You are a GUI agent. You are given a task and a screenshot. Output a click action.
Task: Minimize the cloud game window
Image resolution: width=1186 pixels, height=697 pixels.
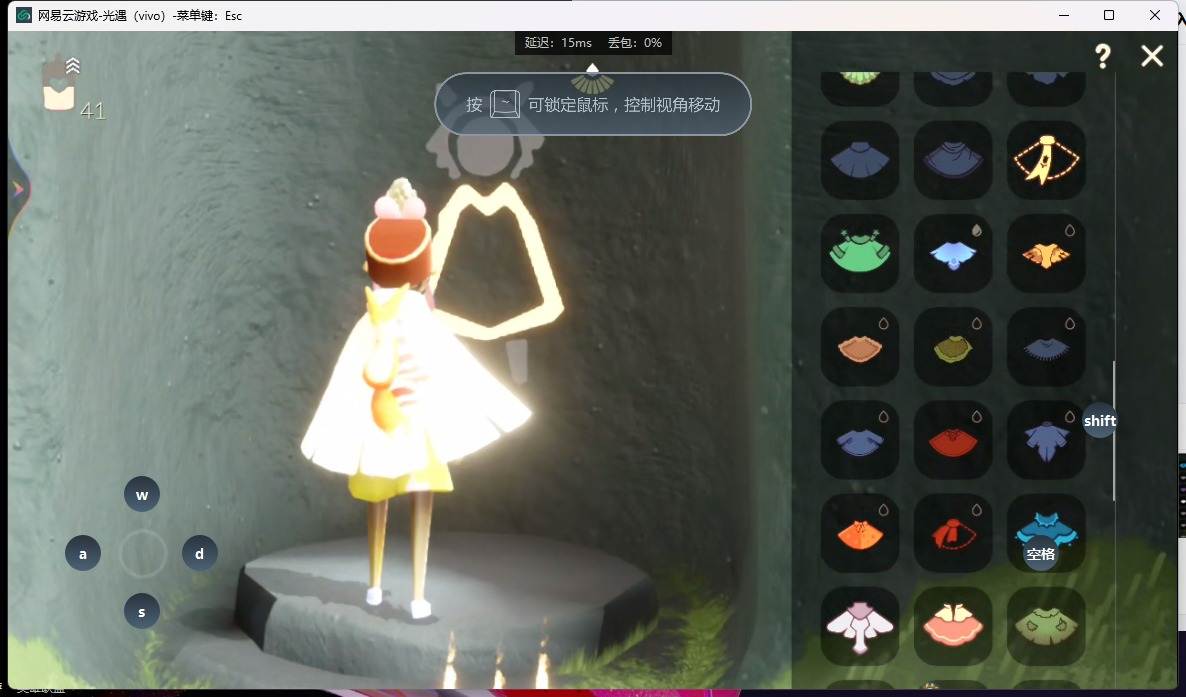tap(1064, 15)
